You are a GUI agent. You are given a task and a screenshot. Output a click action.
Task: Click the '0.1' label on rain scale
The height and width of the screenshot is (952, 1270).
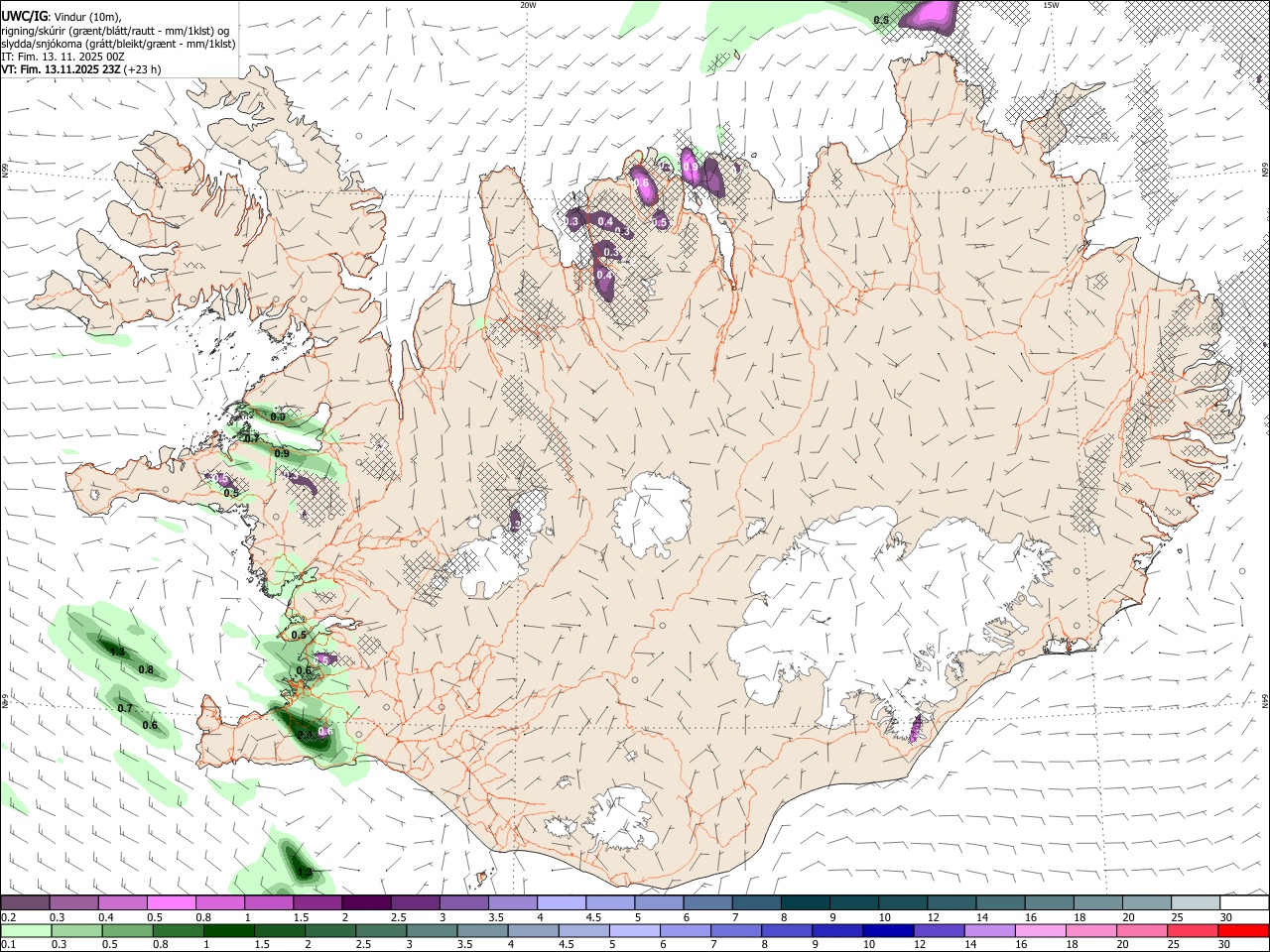click(x=7, y=944)
